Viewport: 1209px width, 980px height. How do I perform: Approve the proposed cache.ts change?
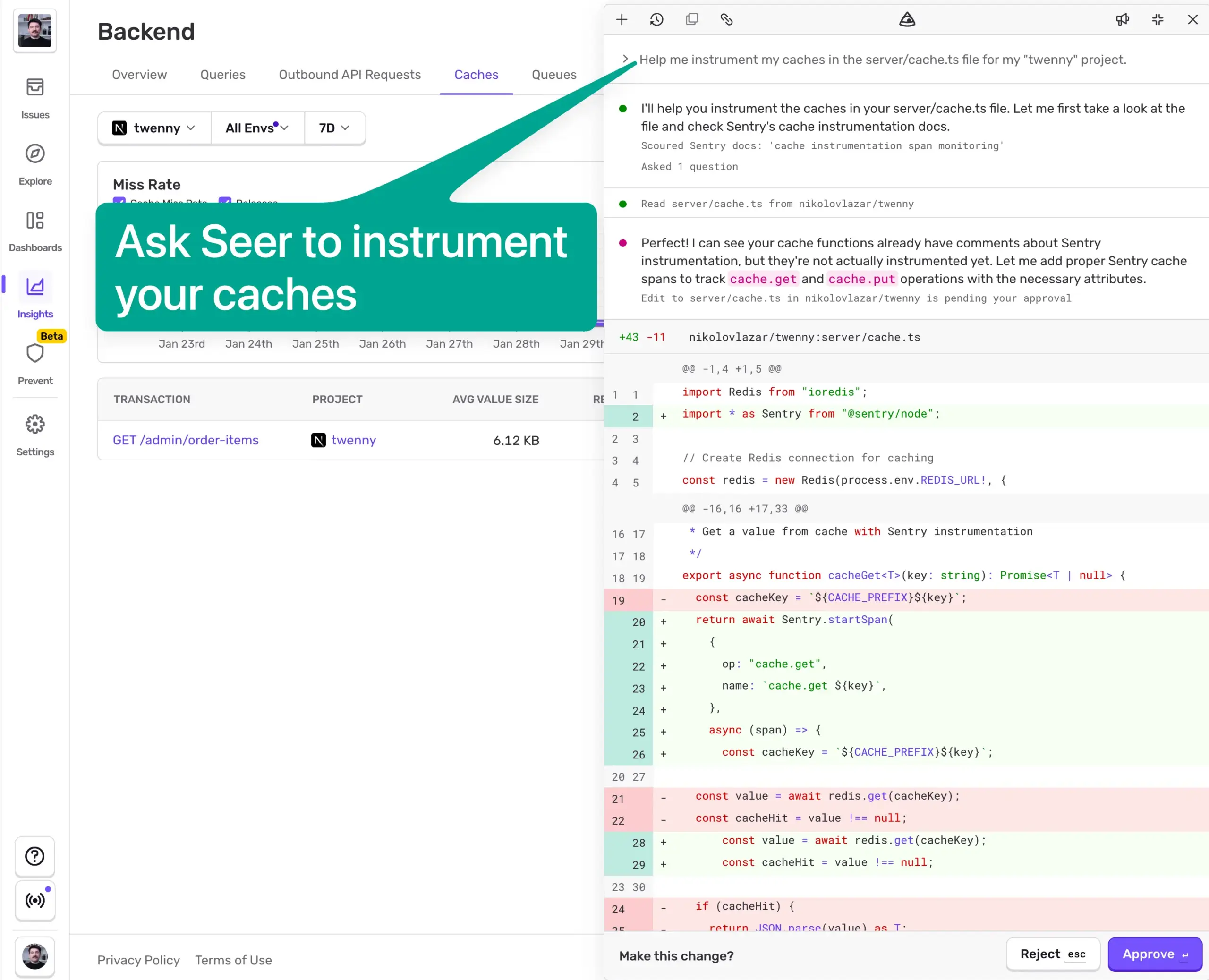pyautogui.click(x=1154, y=954)
